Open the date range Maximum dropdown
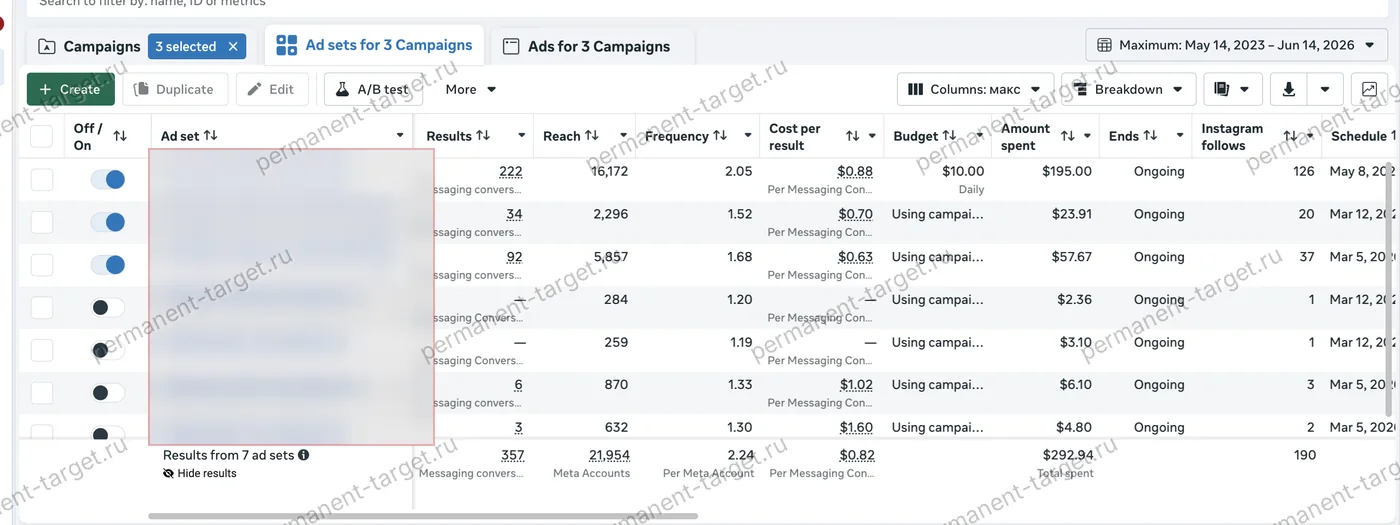Screen dimensions: 1400x525 pos(1236,45)
